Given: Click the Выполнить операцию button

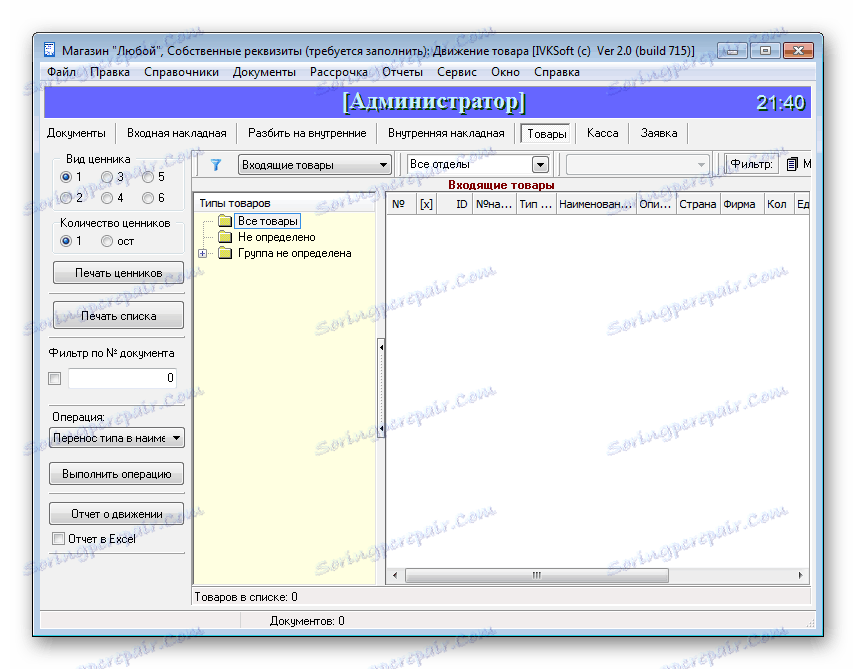Looking at the screenshot, I should click(116, 473).
